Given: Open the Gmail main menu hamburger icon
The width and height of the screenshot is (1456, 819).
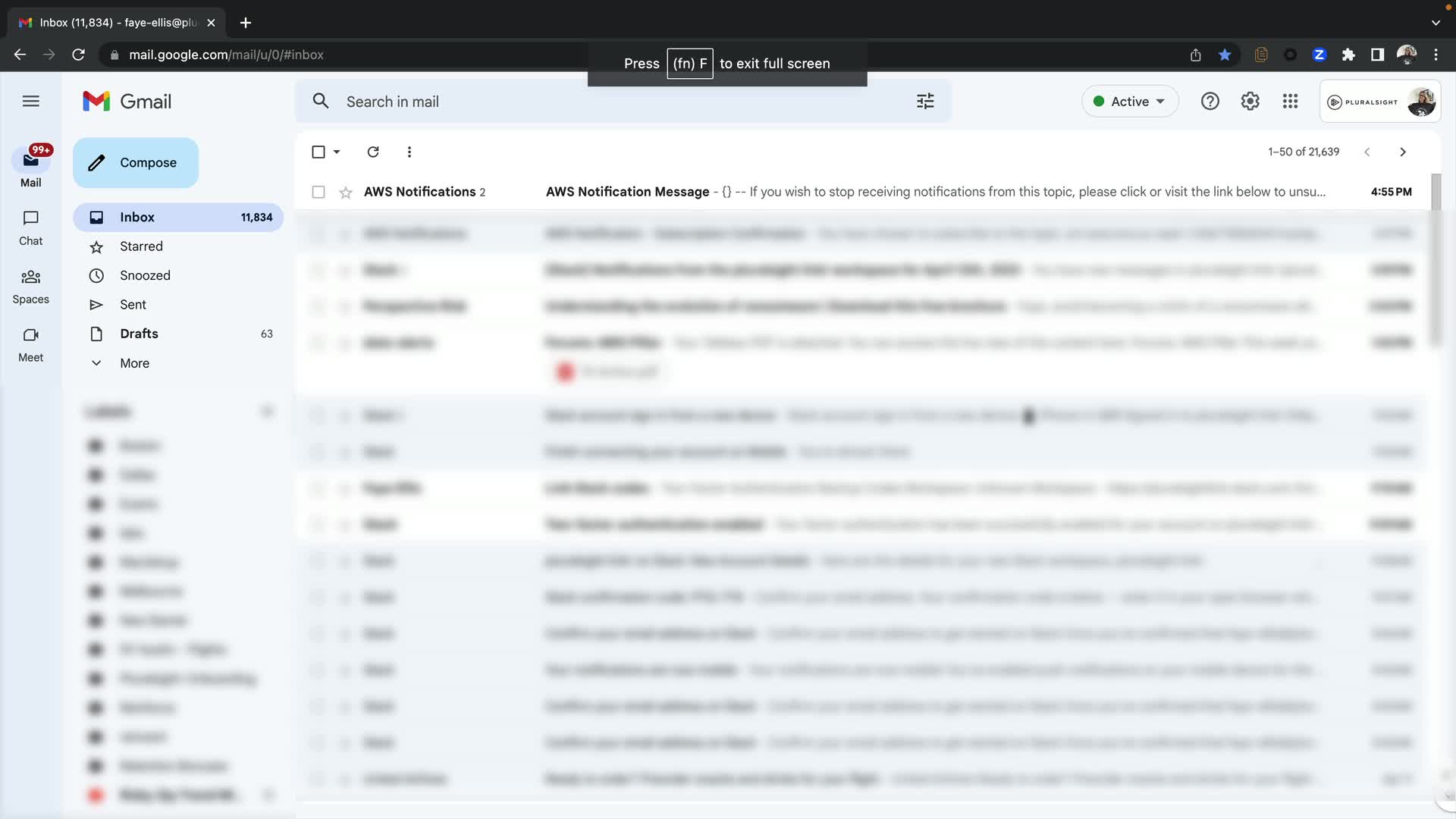Looking at the screenshot, I should [31, 101].
